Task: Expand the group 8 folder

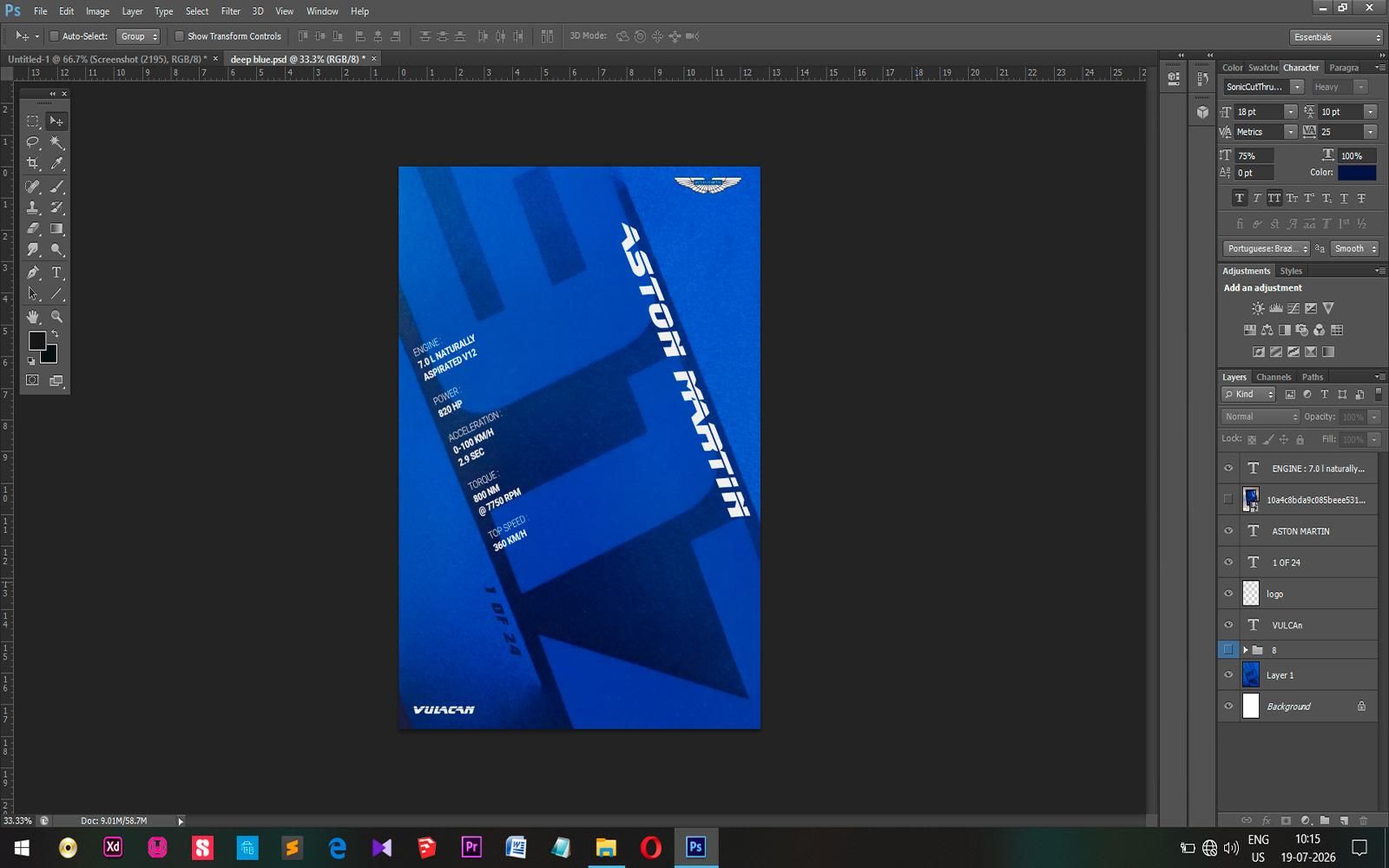Action: (x=1245, y=650)
